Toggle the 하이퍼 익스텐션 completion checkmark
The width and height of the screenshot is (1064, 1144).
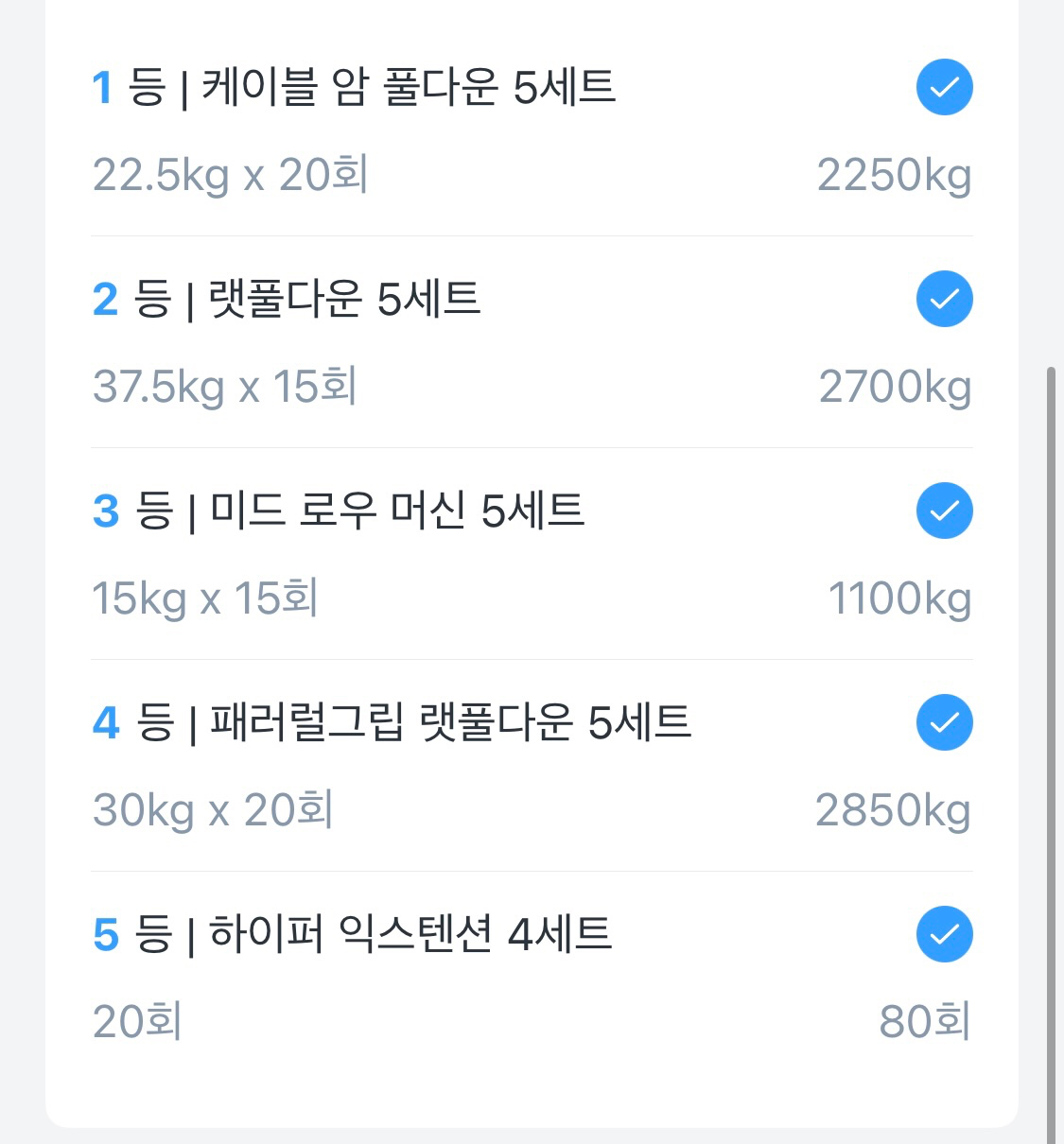click(x=944, y=934)
